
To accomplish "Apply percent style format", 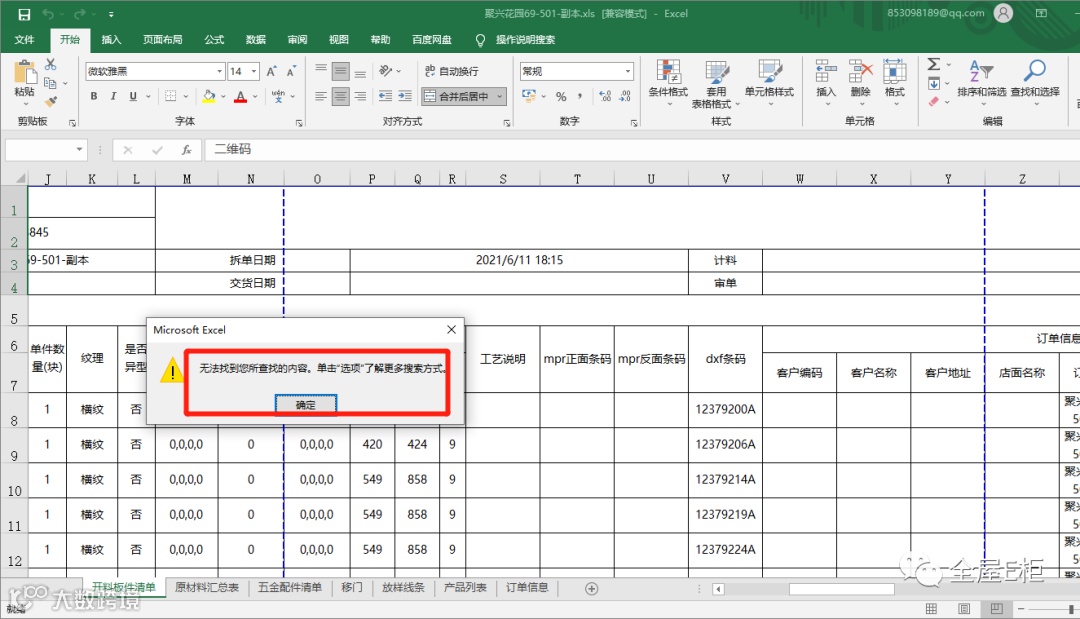I will click(x=561, y=96).
